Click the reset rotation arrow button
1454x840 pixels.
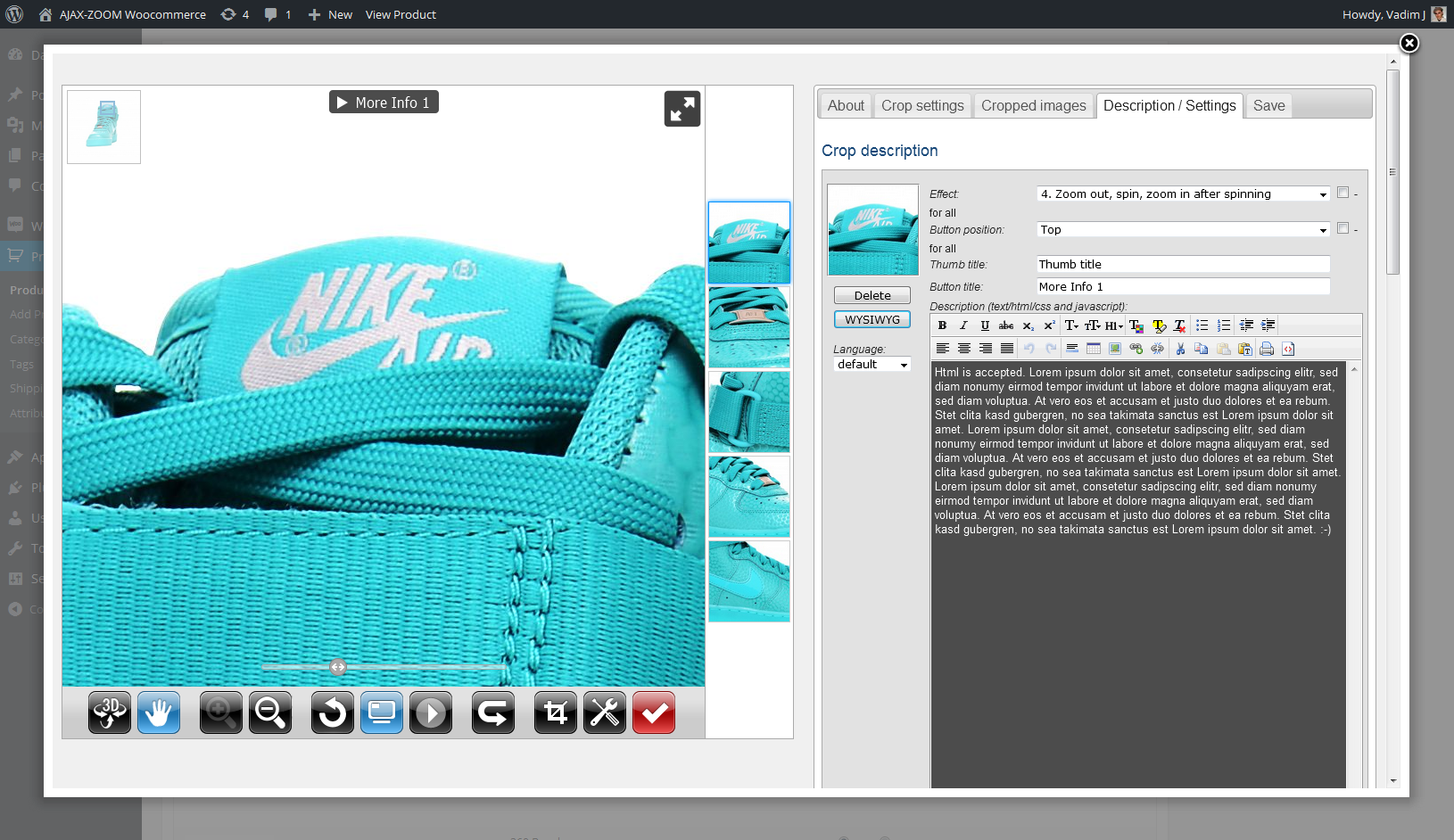click(333, 712)
